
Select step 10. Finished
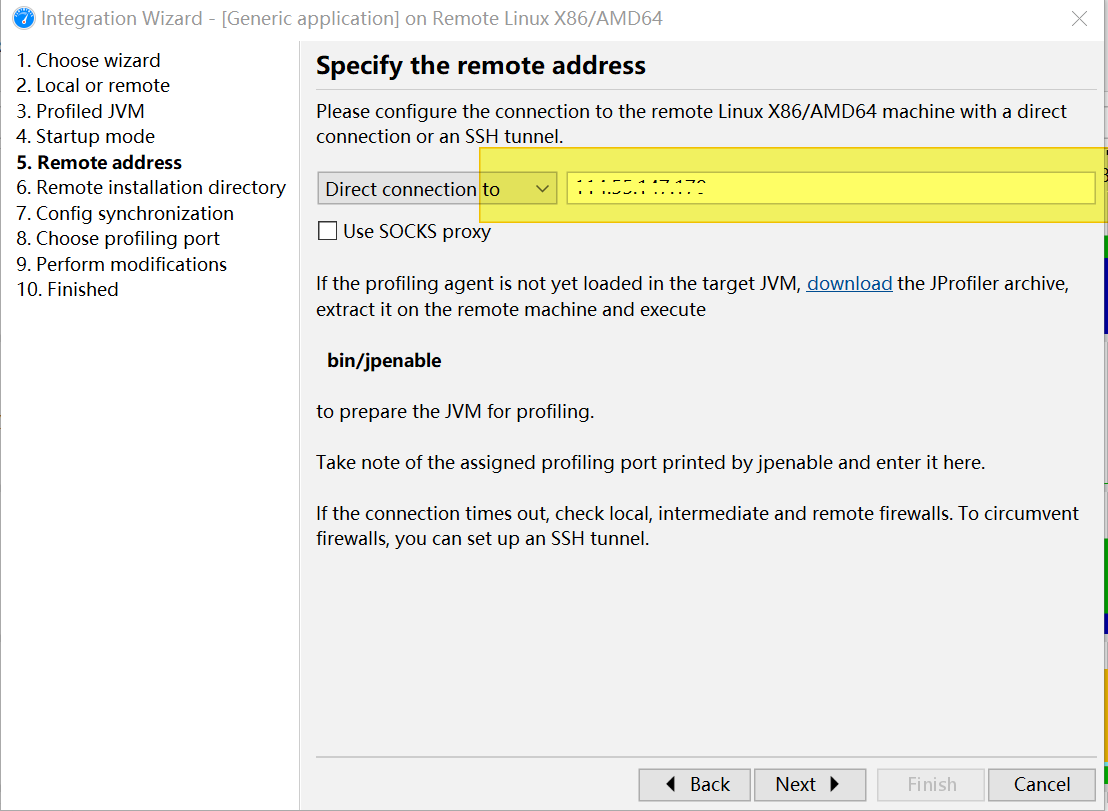tap(67, 290)
